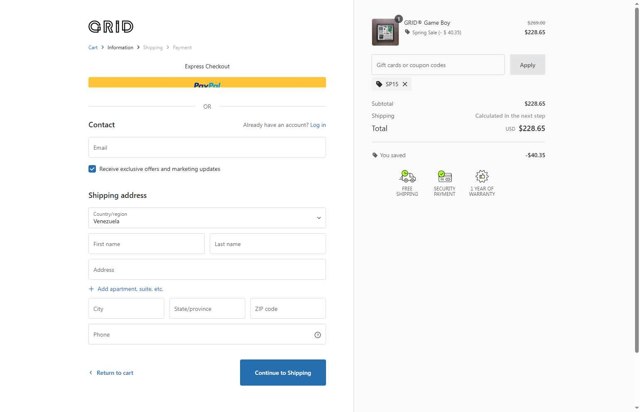The width and height of the screenshot is (640, 412).
Task: Click the page vertical scrollbar
Action: (x=637, y=180)
